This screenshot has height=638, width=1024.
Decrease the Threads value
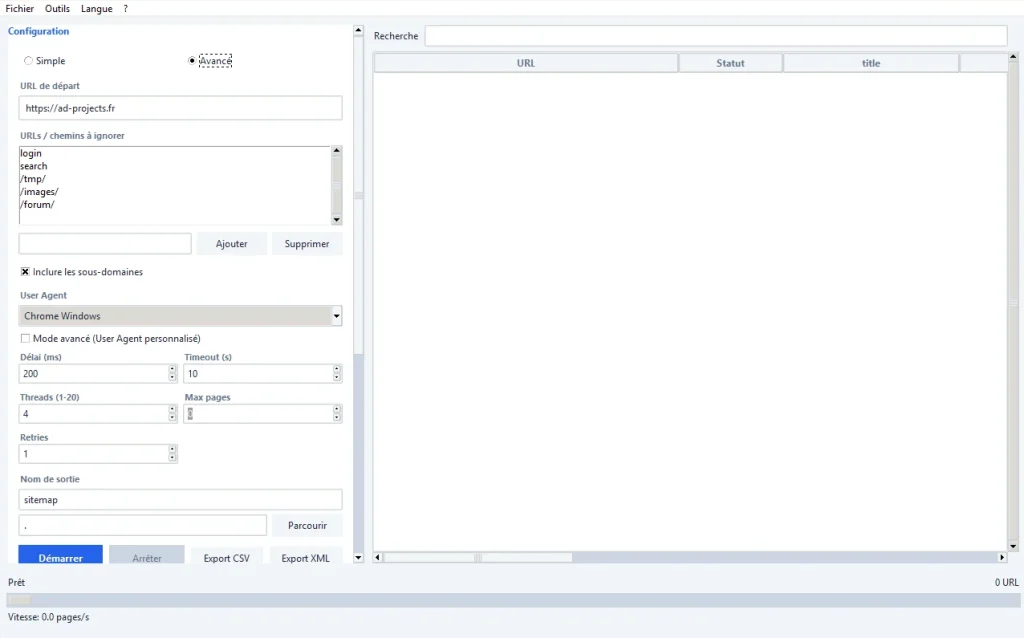click(x=172, y=417)
